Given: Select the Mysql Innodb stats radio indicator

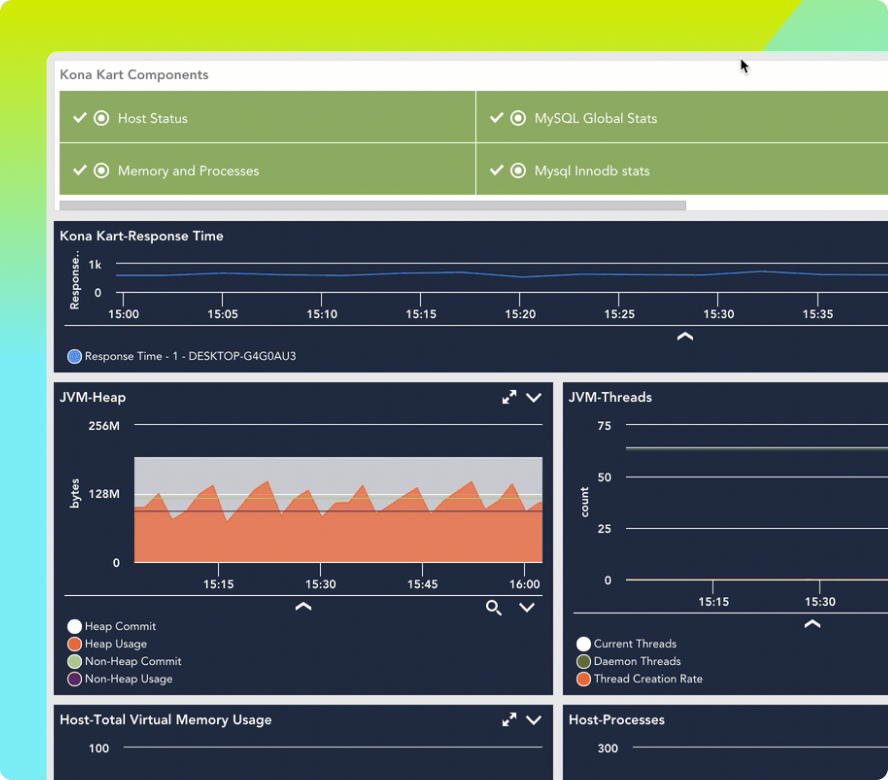Looking at the screenshot, I should pyautogui.click(x=518, y=171).
